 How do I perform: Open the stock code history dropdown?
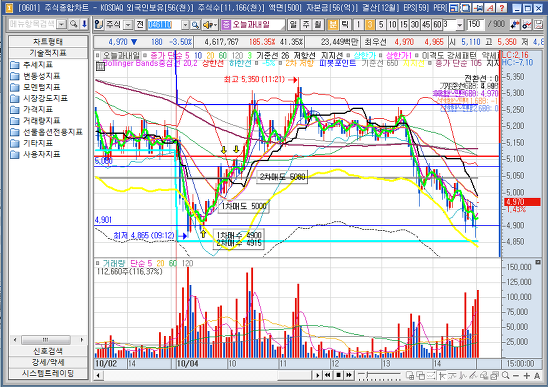tap(185, 25)
